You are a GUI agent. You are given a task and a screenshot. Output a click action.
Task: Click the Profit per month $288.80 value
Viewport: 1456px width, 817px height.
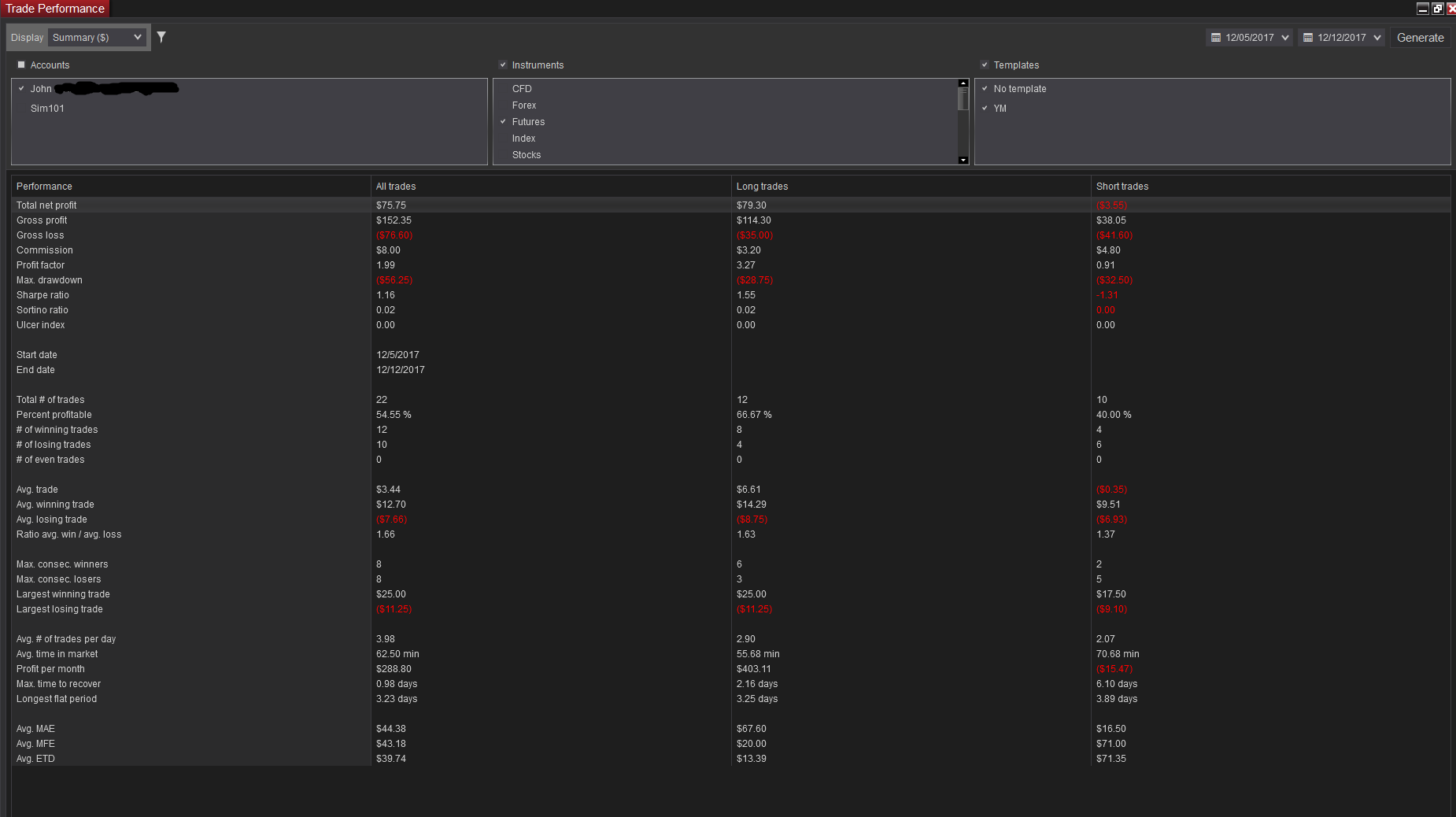(x=394, y=669)
